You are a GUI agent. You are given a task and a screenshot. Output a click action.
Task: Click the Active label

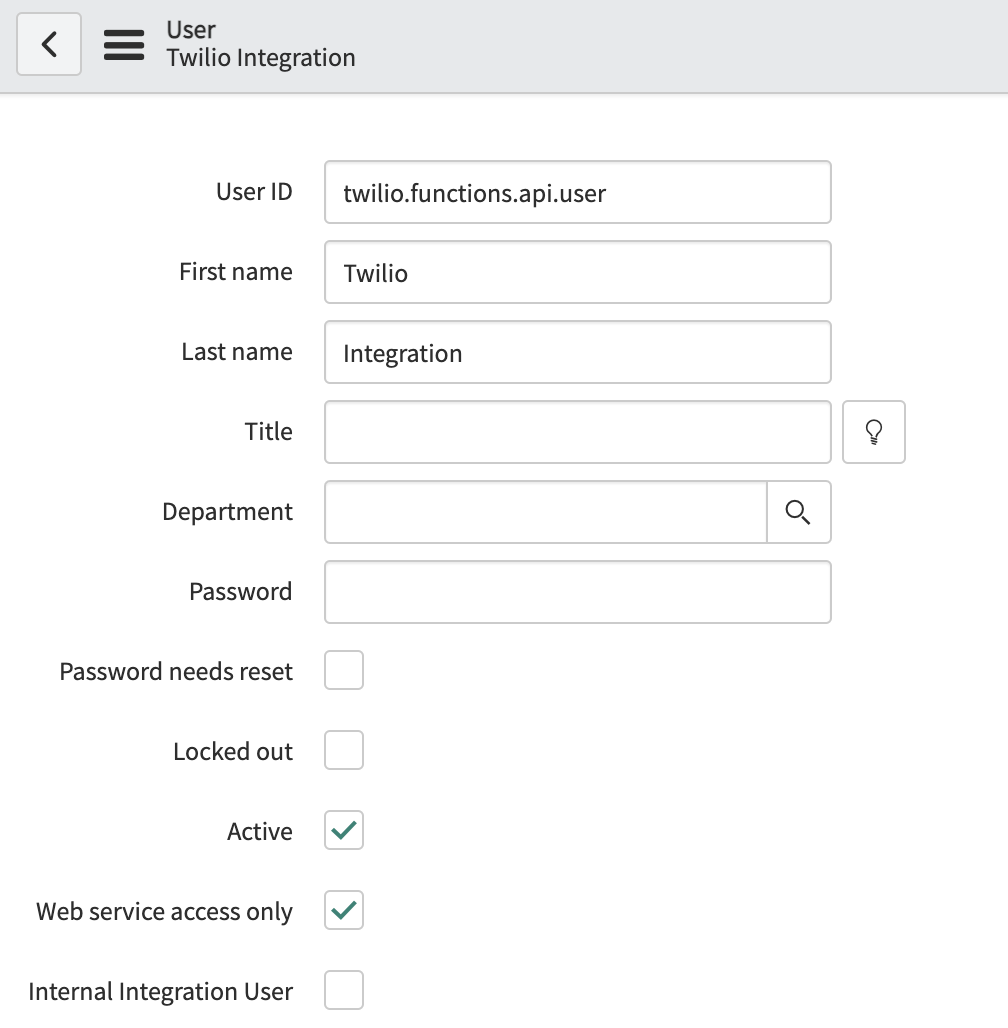(260, 831)
